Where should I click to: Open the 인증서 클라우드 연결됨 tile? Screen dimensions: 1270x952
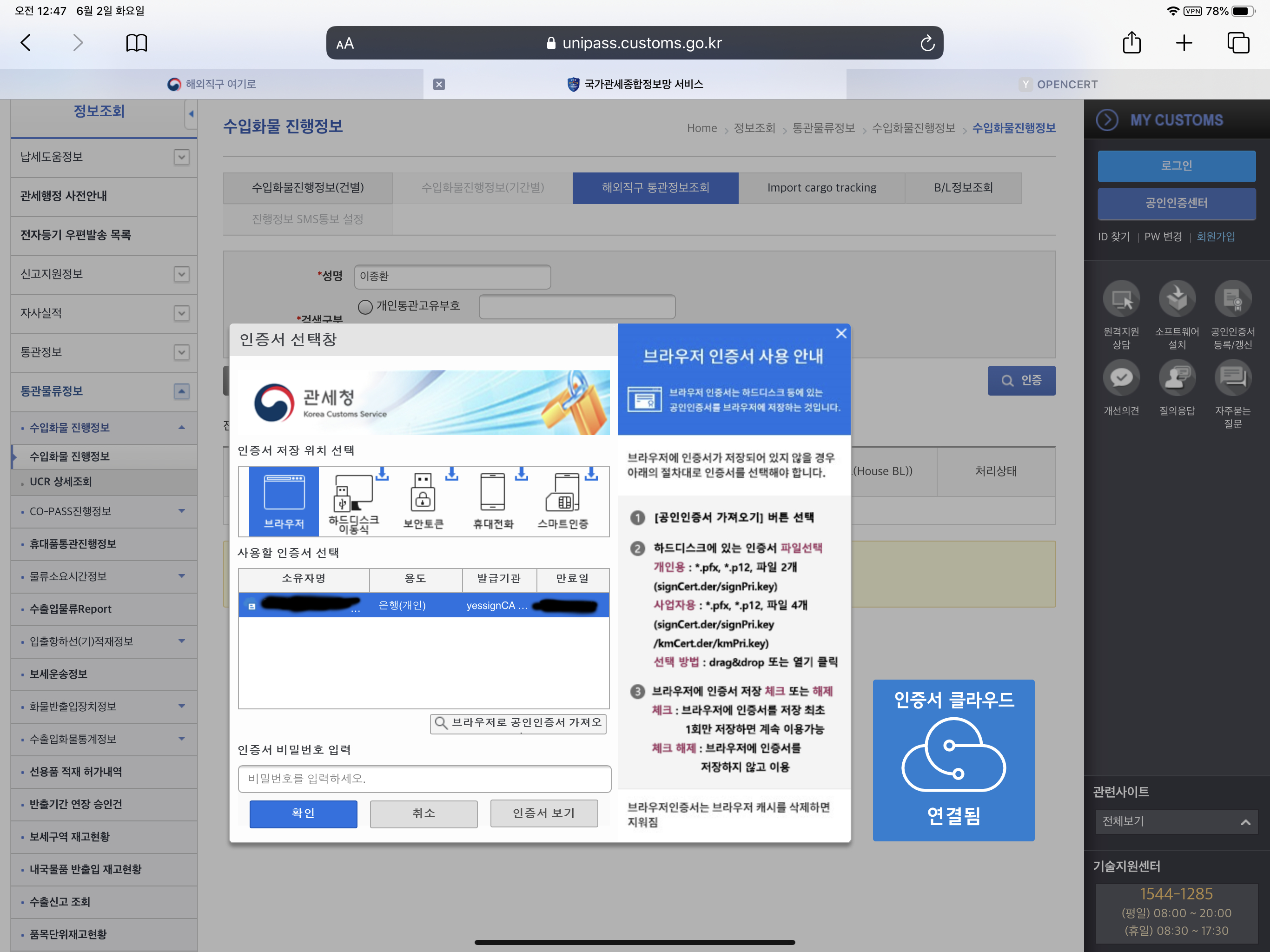(x=953, y=760)
